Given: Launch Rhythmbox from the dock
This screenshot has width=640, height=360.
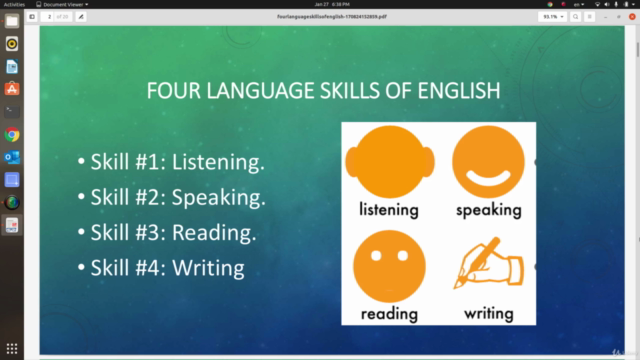Looking at the screenshot, I should click(x=12, y=44).
